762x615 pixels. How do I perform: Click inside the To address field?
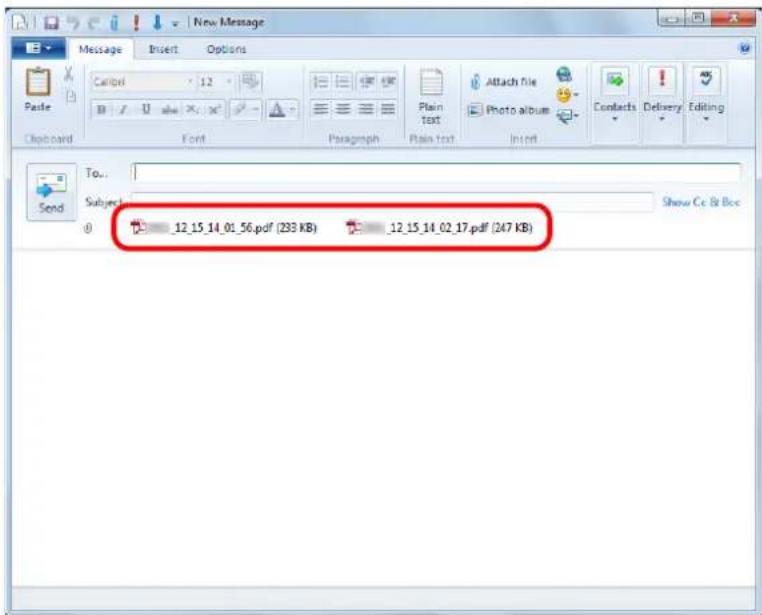pos(436,173)
